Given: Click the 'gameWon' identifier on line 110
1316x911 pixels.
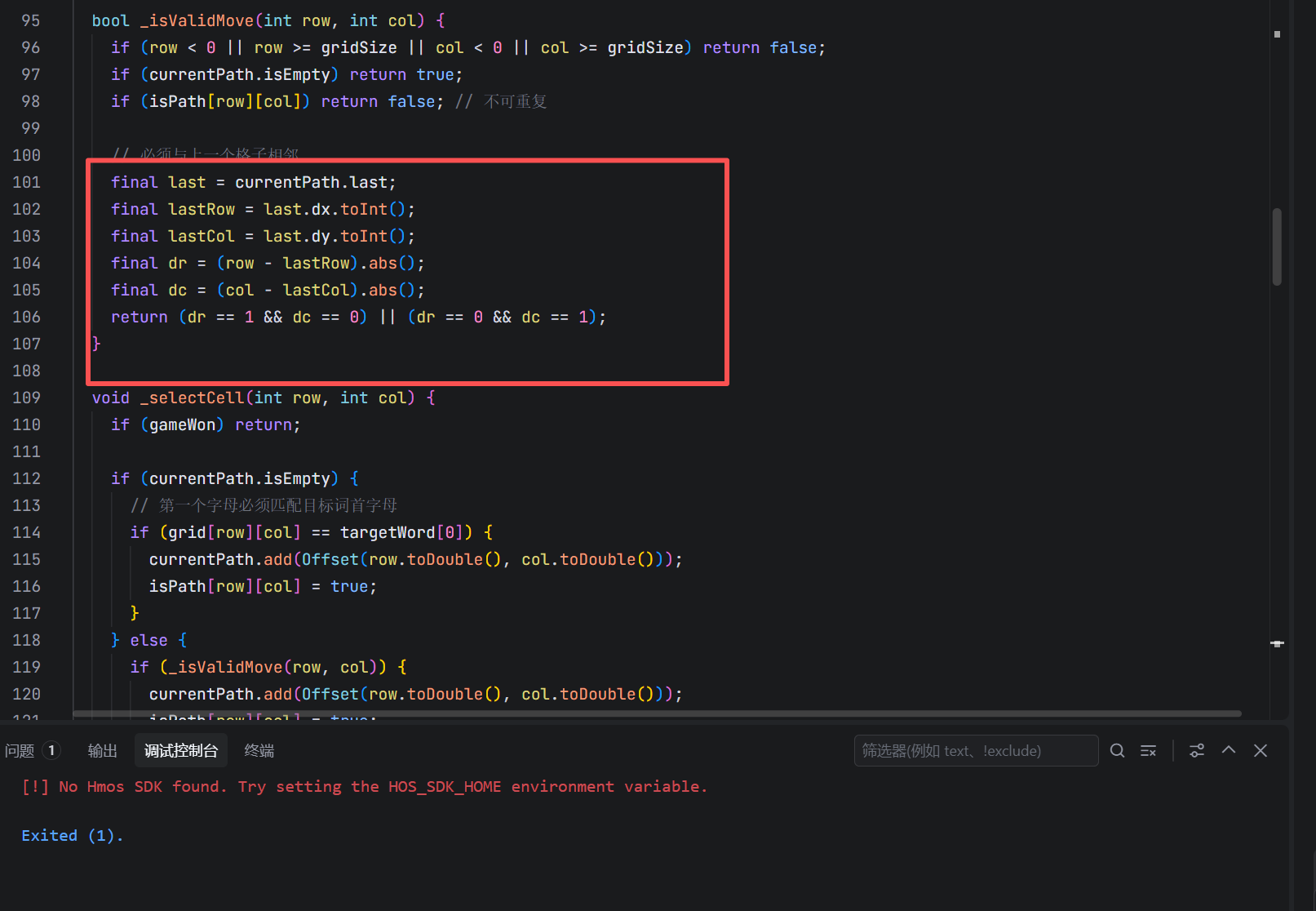Looking at the screenshot, I should tap(183, 424).
